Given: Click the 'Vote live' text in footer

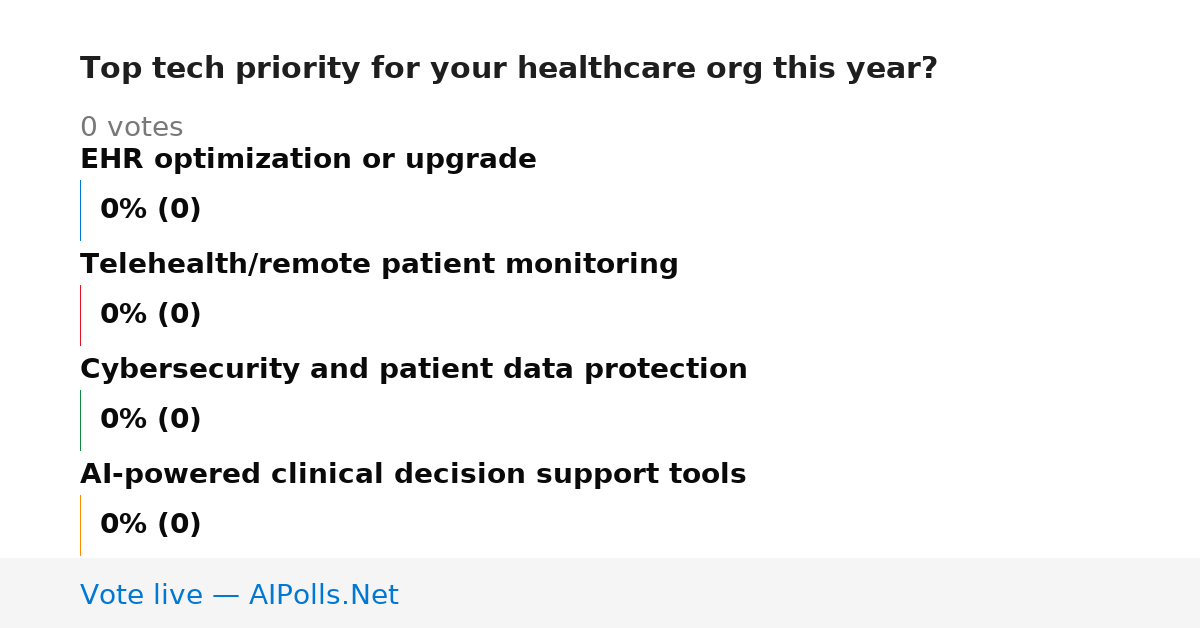Looking at the screenshot, I should [x=141, y=596].
